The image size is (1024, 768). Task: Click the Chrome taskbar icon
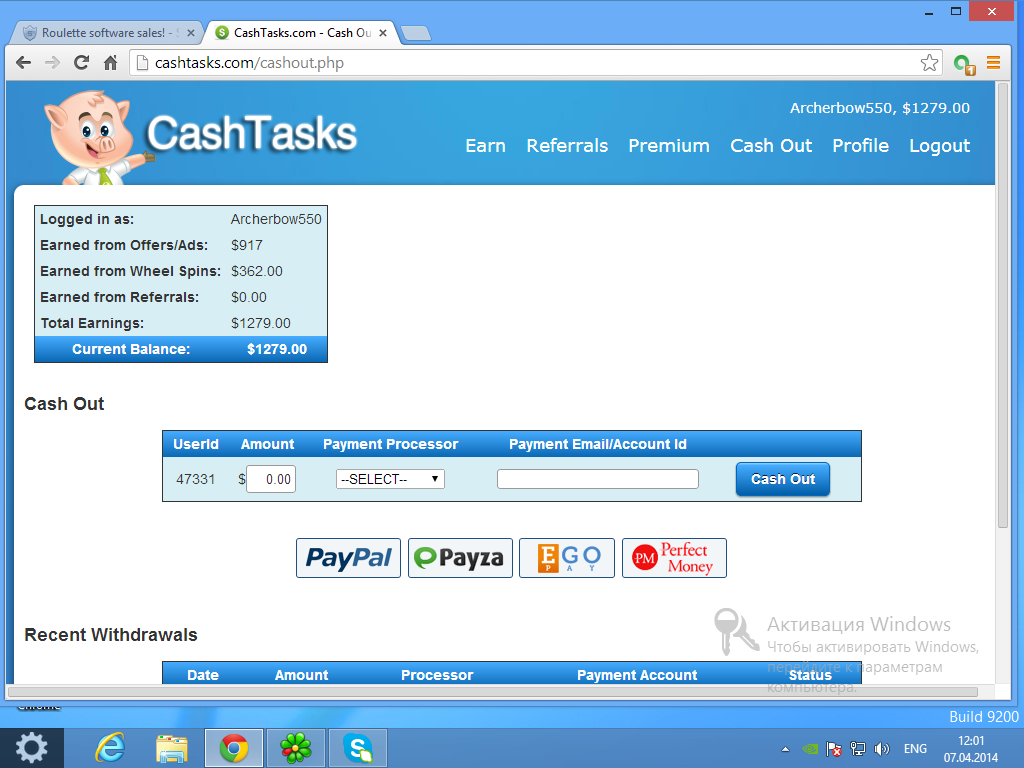[234, 748]
